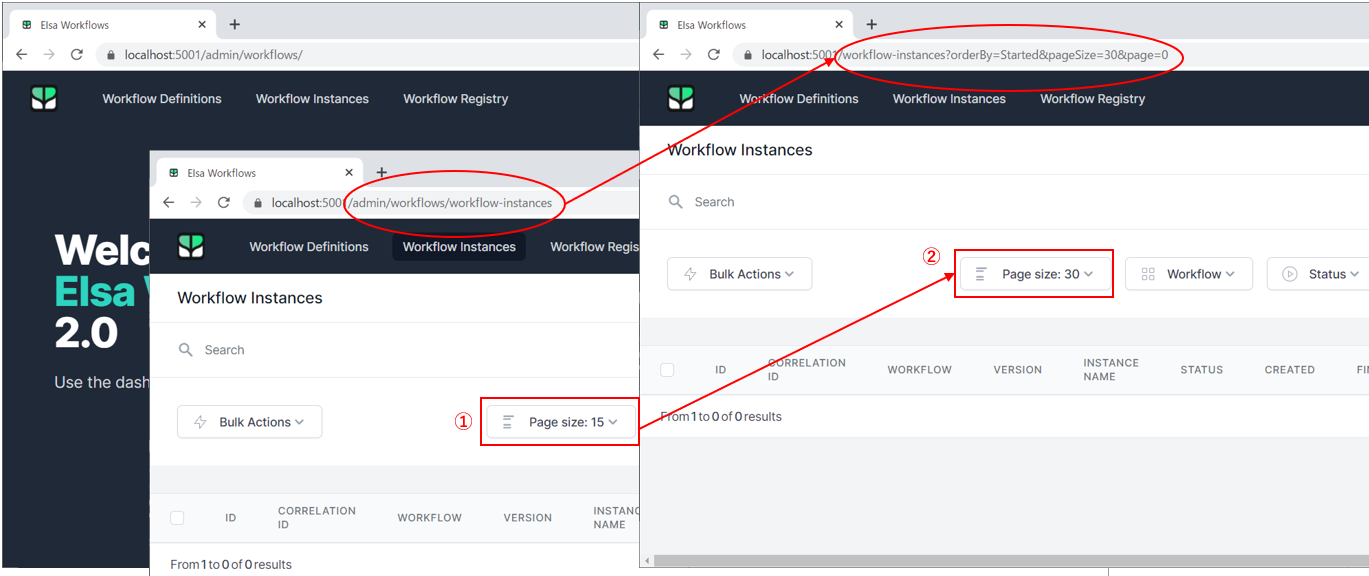Reload page in the middle browser window
The height and width of the screenshot is (576, 1369).
click(225, 203)
